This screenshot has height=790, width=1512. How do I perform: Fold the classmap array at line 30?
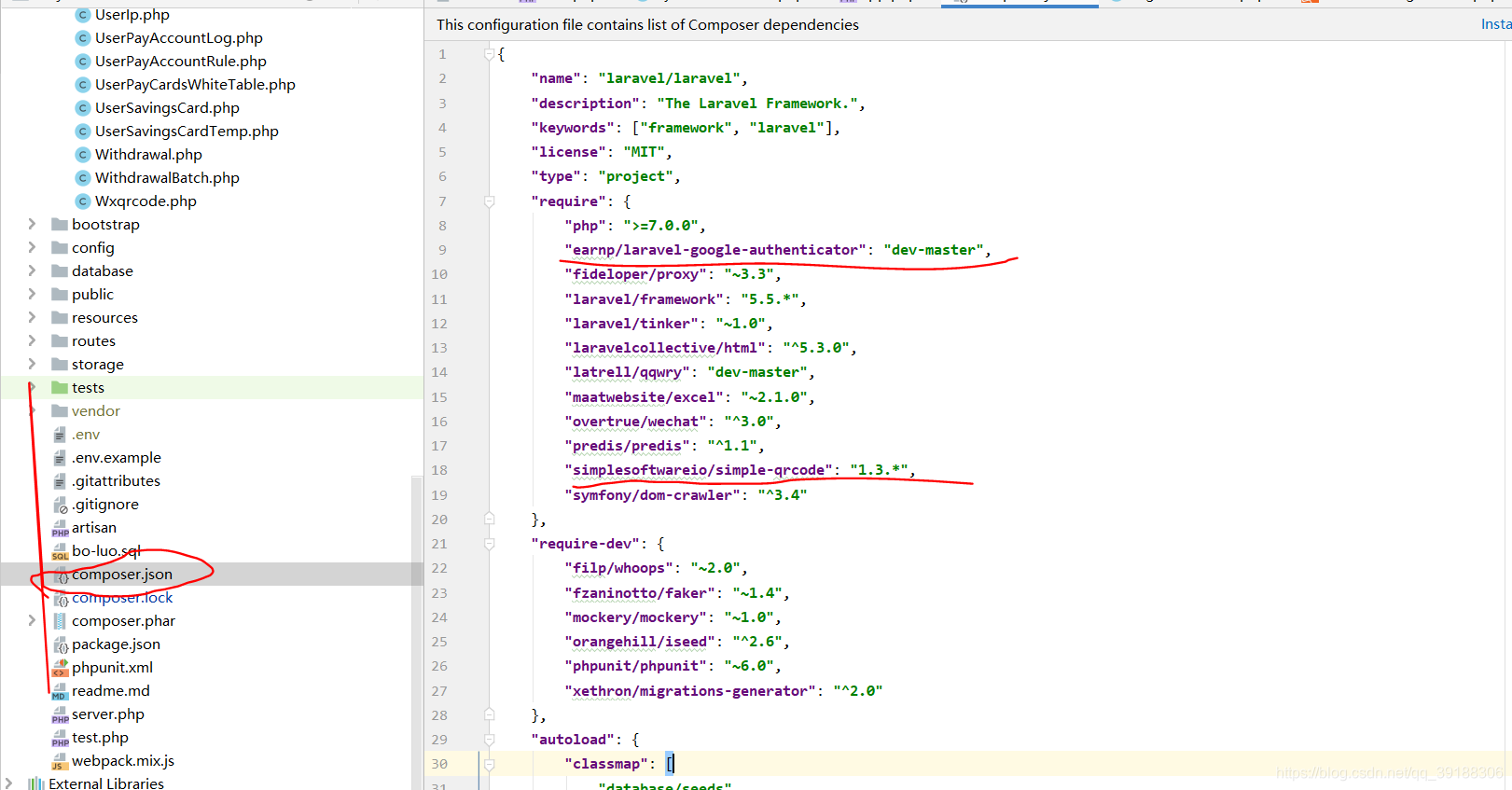coord(489,764)
